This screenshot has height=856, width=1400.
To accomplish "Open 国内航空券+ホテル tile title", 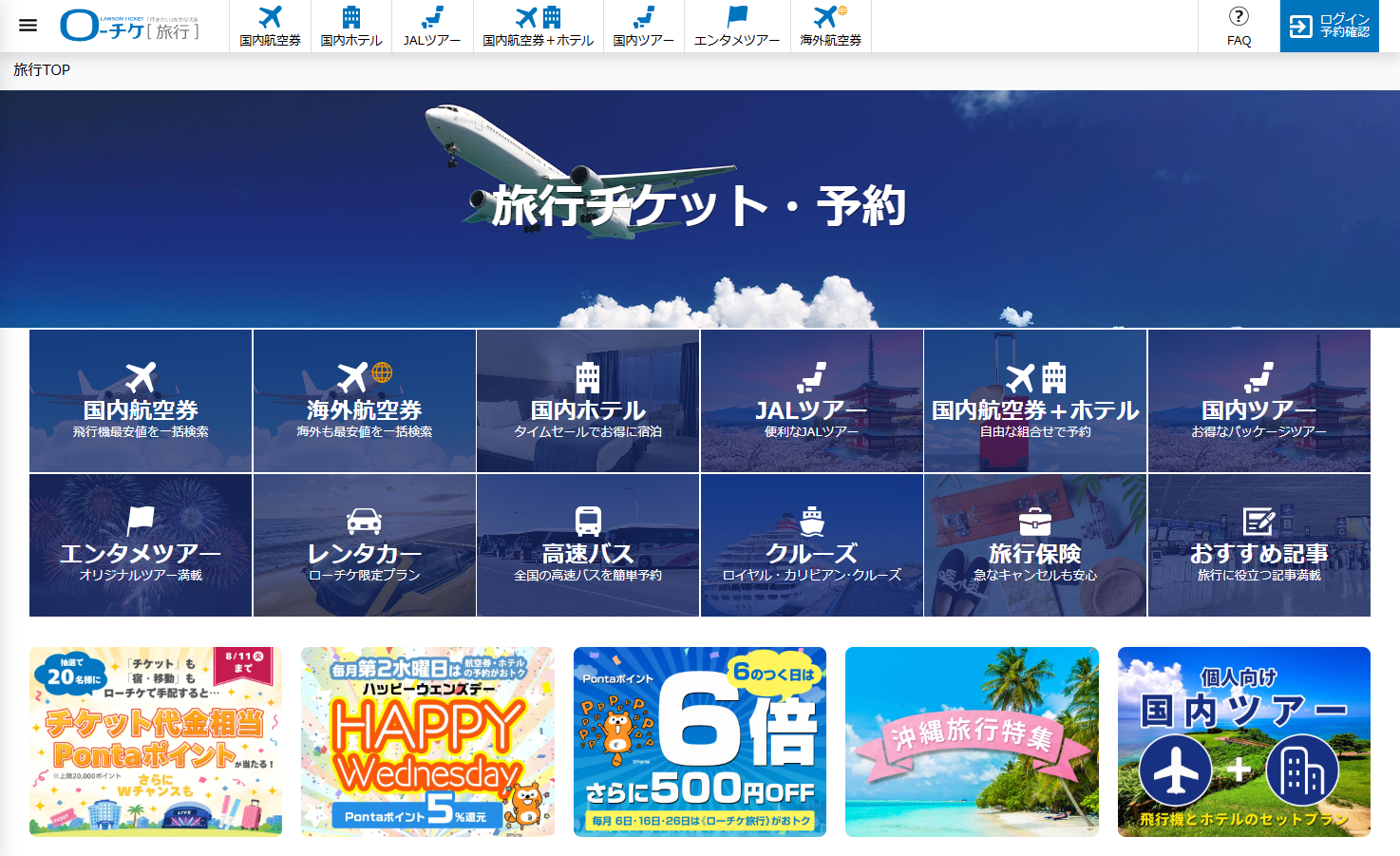I will (1035, 410).
